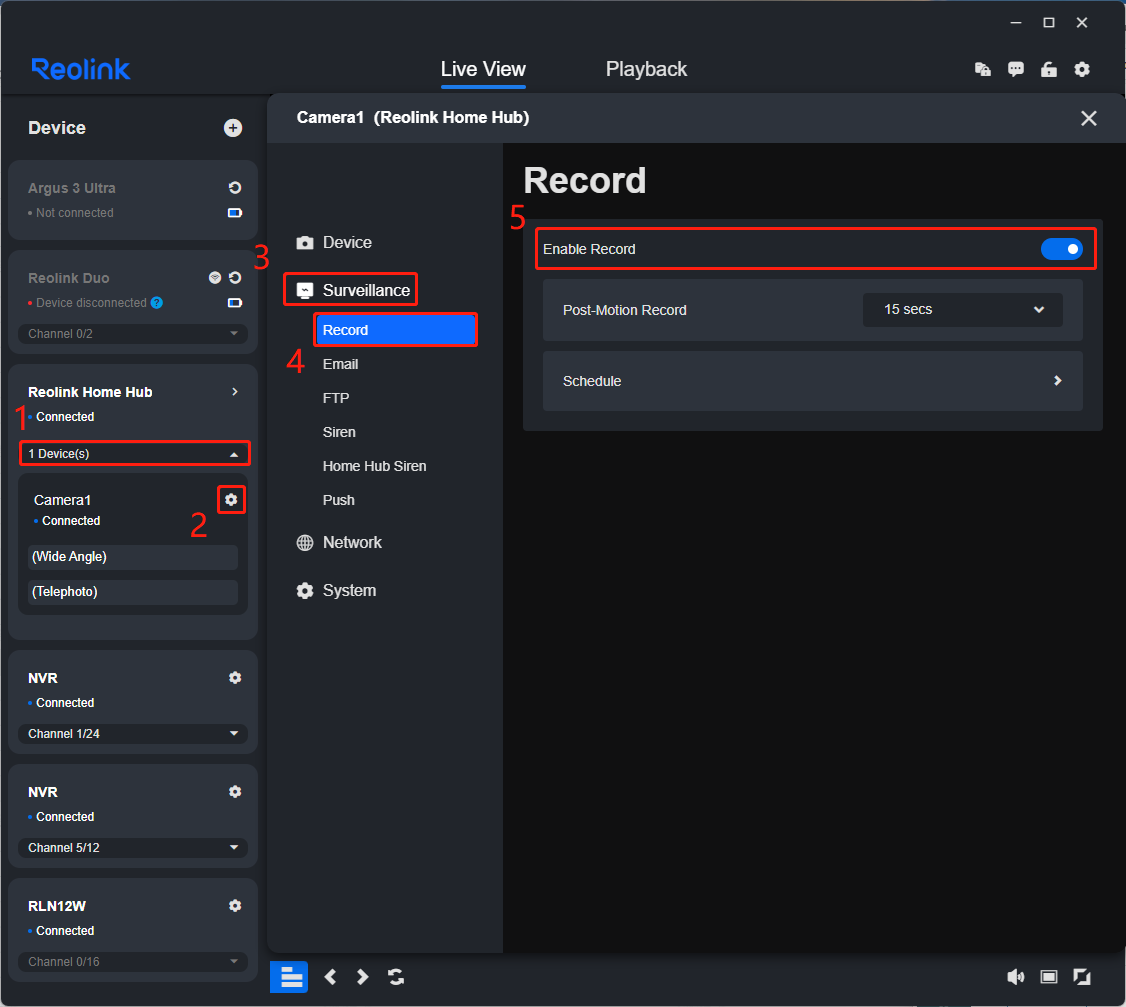Switch to the Playback tab

646,69
